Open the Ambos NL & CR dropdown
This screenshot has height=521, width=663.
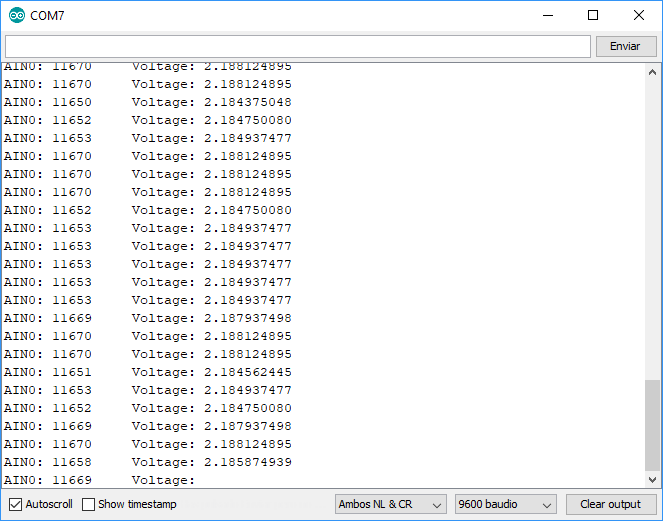click(391, 505)
